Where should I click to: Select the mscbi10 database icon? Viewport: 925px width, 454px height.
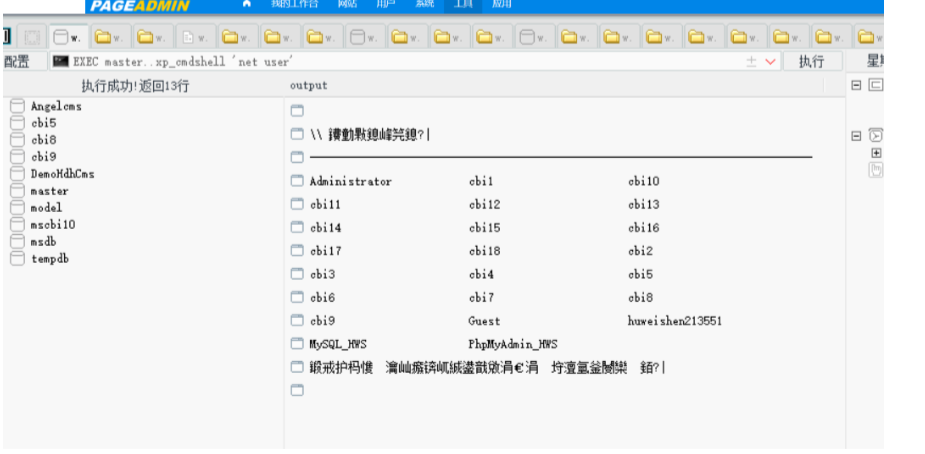point(18,225)
